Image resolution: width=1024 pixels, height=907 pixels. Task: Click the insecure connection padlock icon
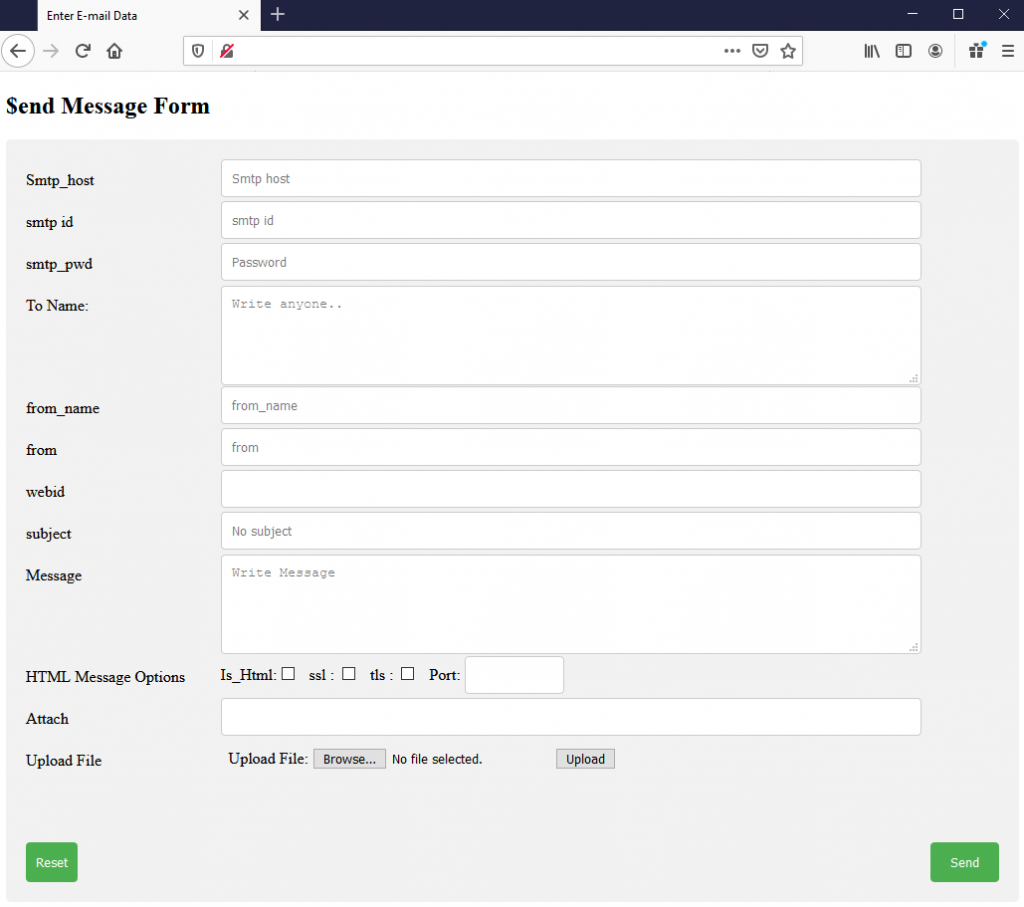coord(227,51)
